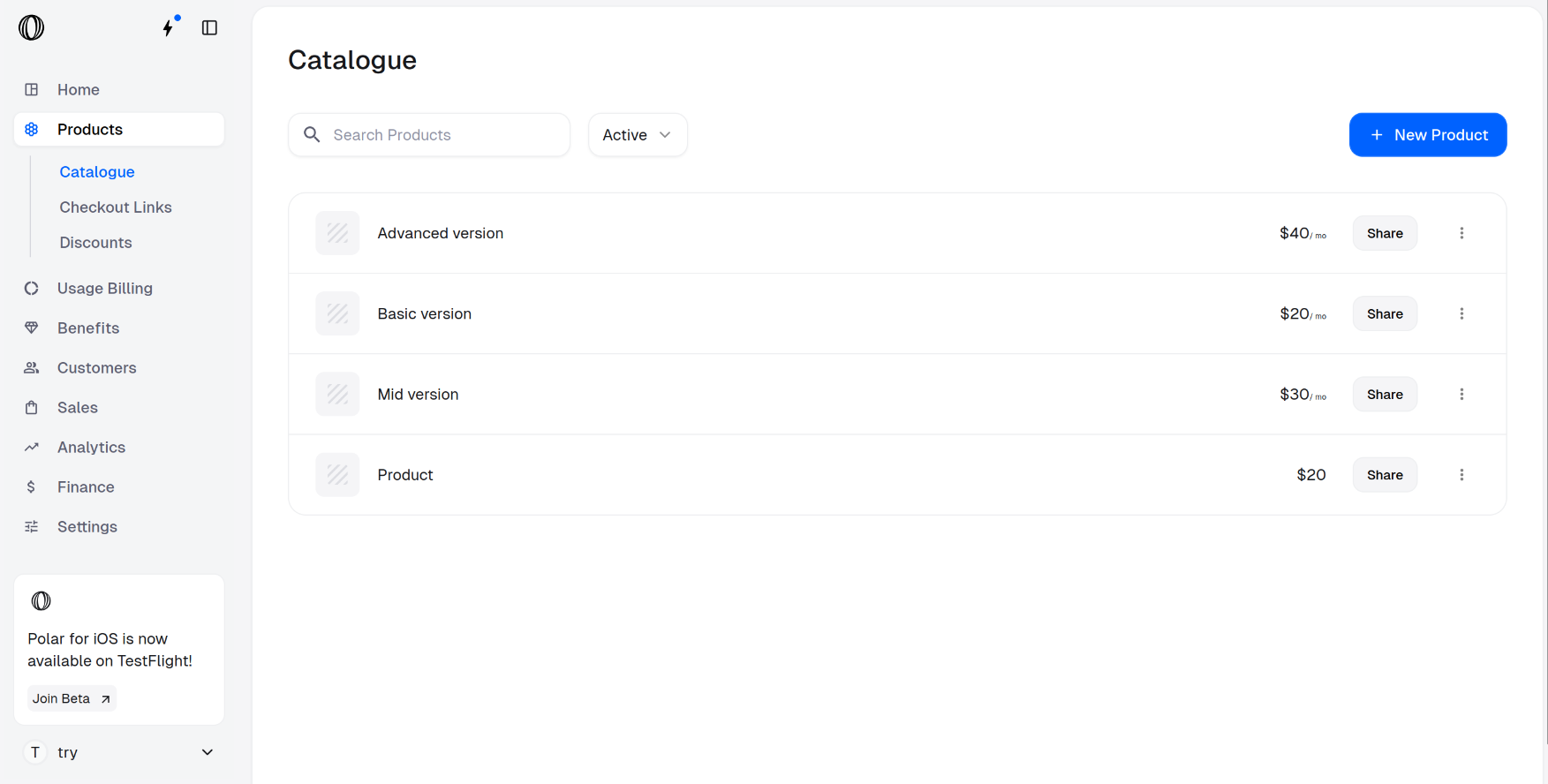This screenshot has width=1548, height=784.
Task: Click the Products hexagon icon
Action: 32,129
